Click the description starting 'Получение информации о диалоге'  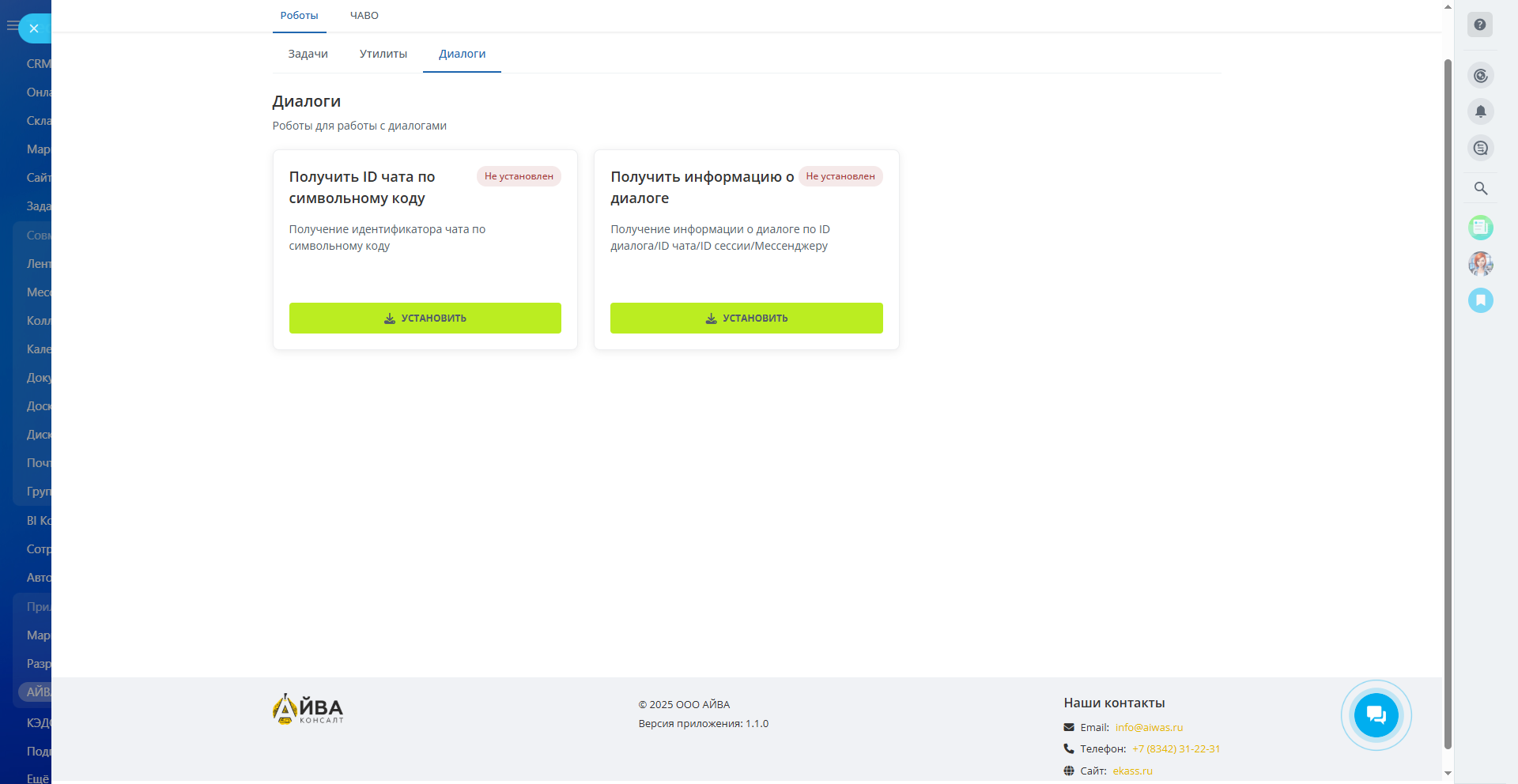coord(720,237)
